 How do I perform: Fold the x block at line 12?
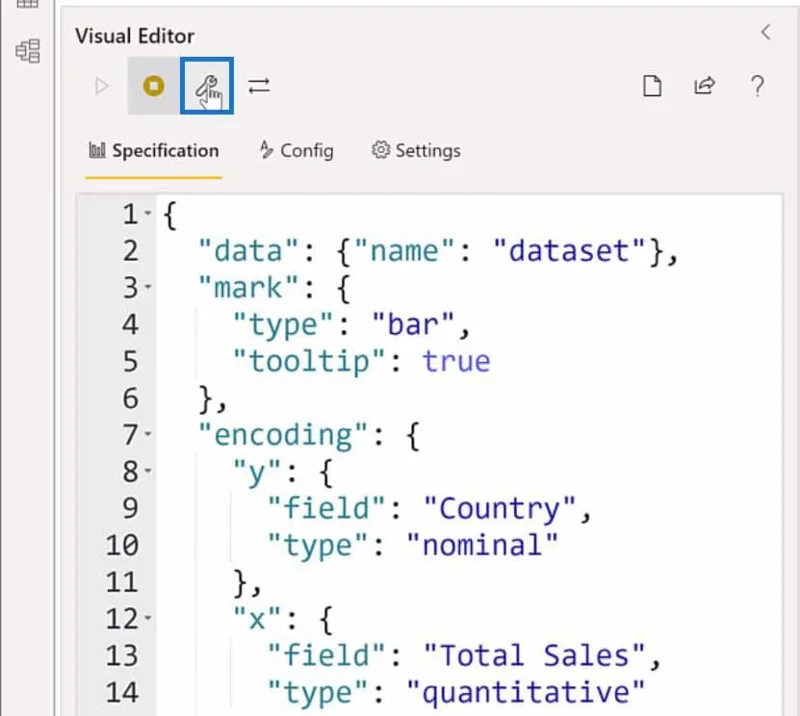tap(148, 618)
